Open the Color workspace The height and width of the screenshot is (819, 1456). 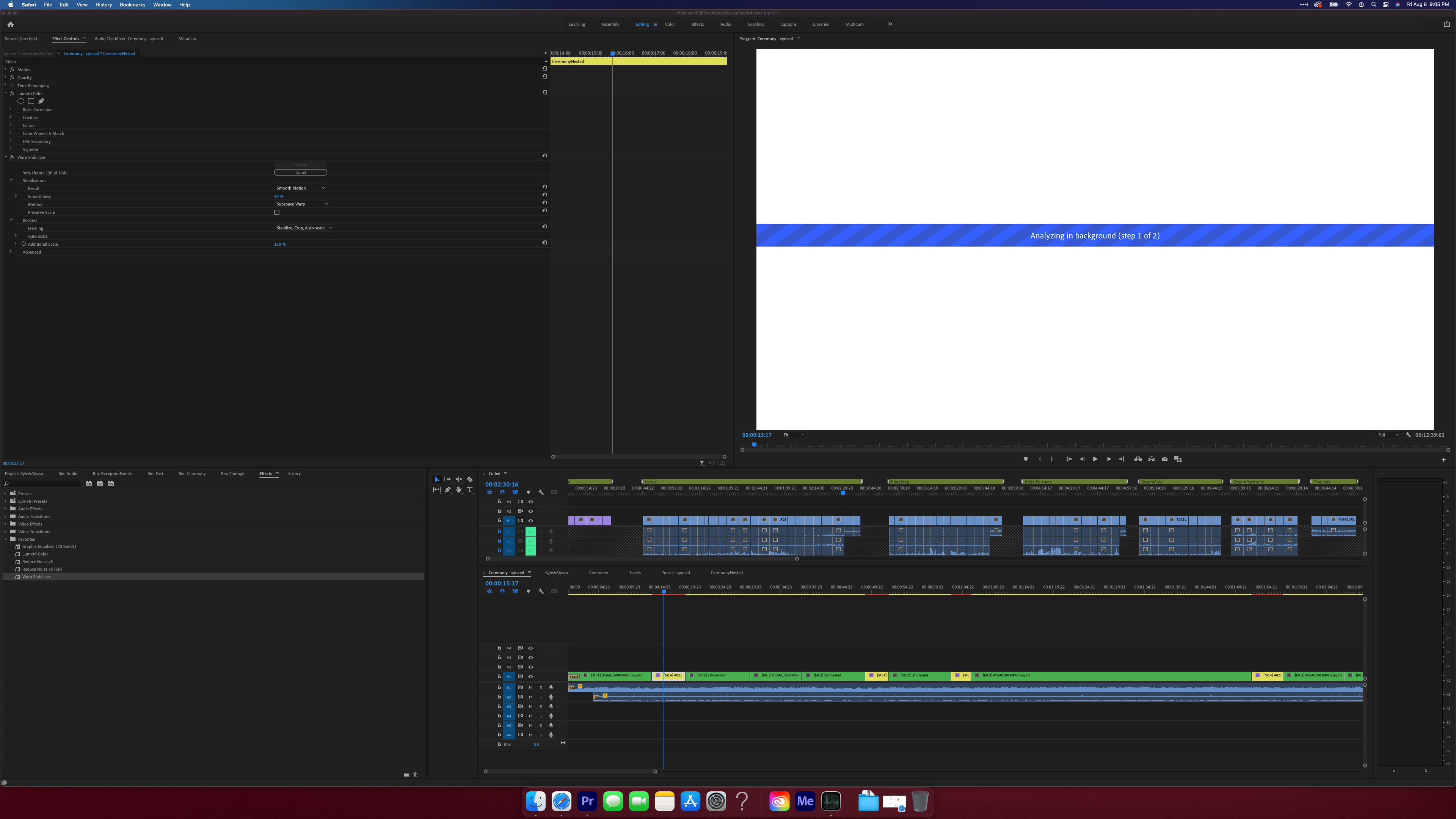pos(670,24)
